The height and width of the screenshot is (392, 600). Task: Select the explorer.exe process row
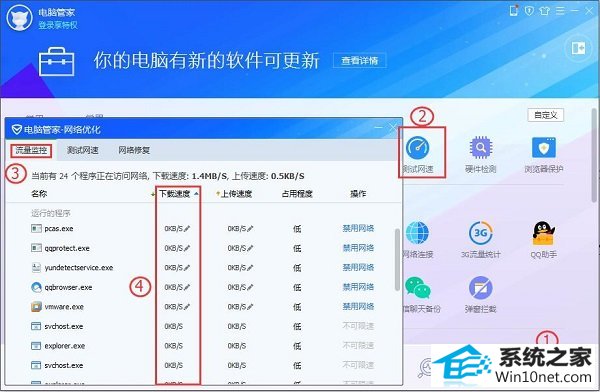pyautogui.click(x=203, y=346)
